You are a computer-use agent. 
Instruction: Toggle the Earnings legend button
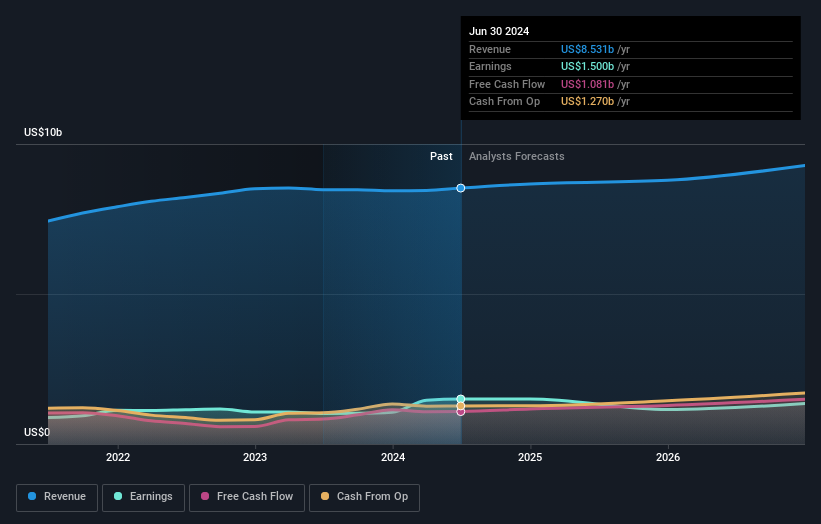coord(143,497)
